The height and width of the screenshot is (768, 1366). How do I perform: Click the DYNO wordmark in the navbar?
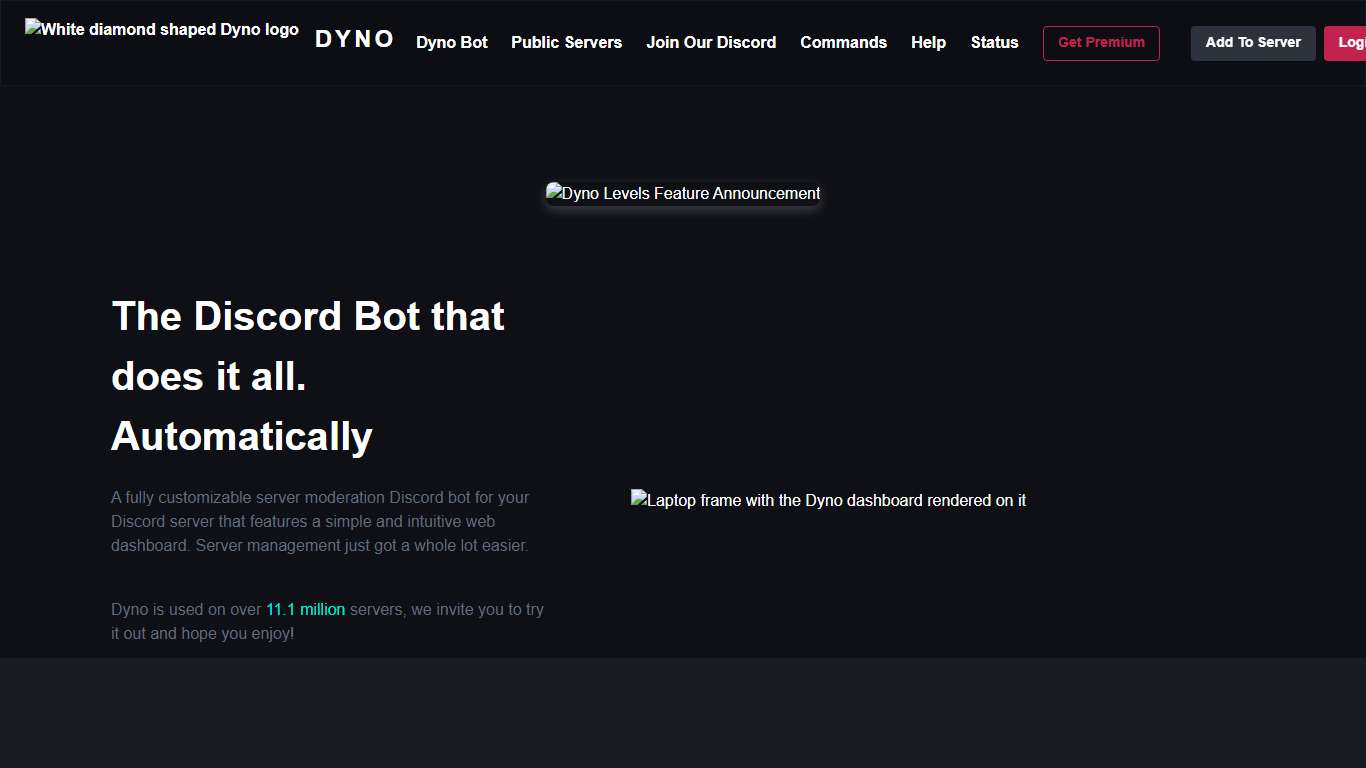click(x=354, y=39)
